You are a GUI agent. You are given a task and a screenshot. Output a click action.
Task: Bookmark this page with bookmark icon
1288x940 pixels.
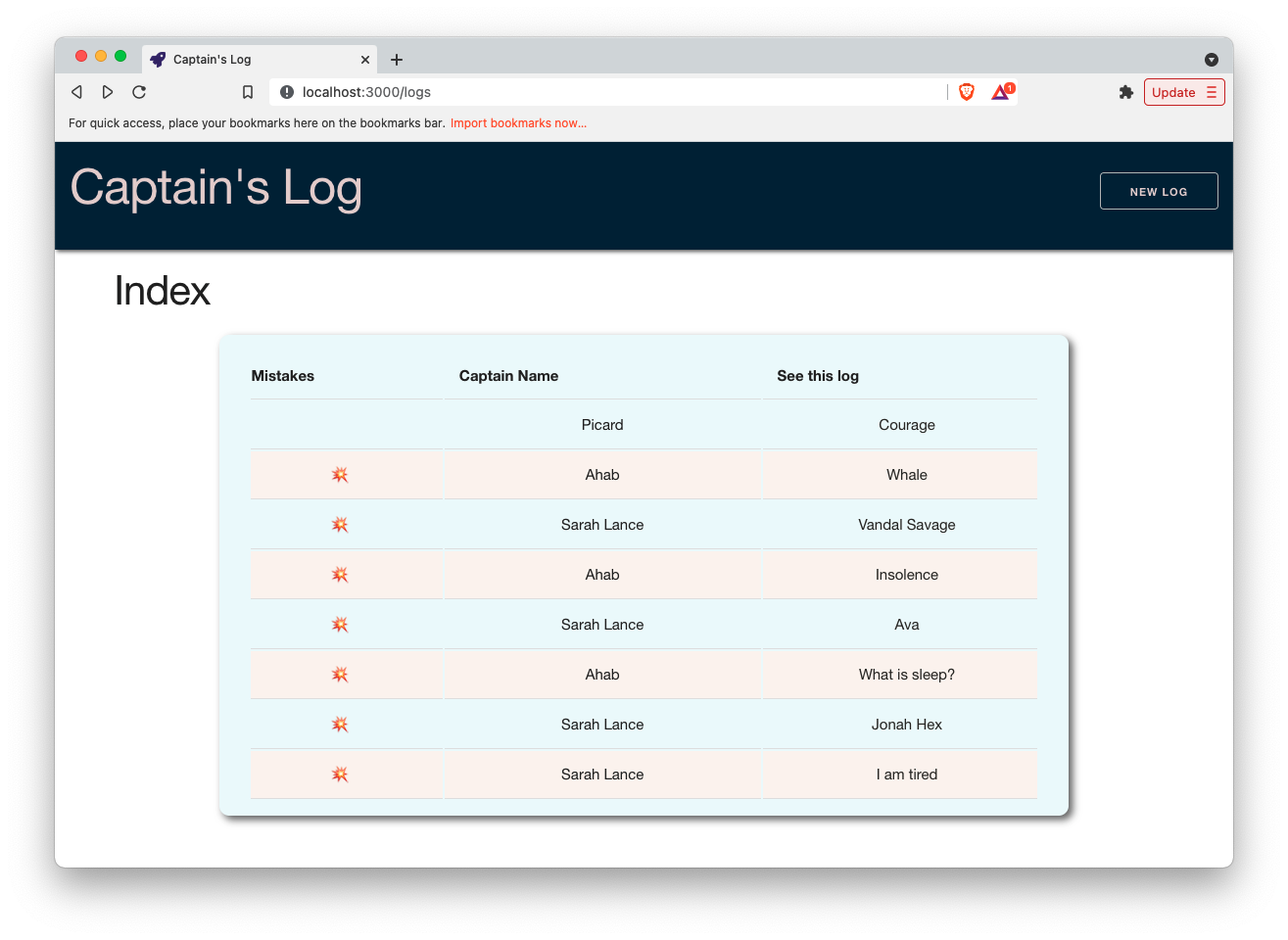coord(248,92)
